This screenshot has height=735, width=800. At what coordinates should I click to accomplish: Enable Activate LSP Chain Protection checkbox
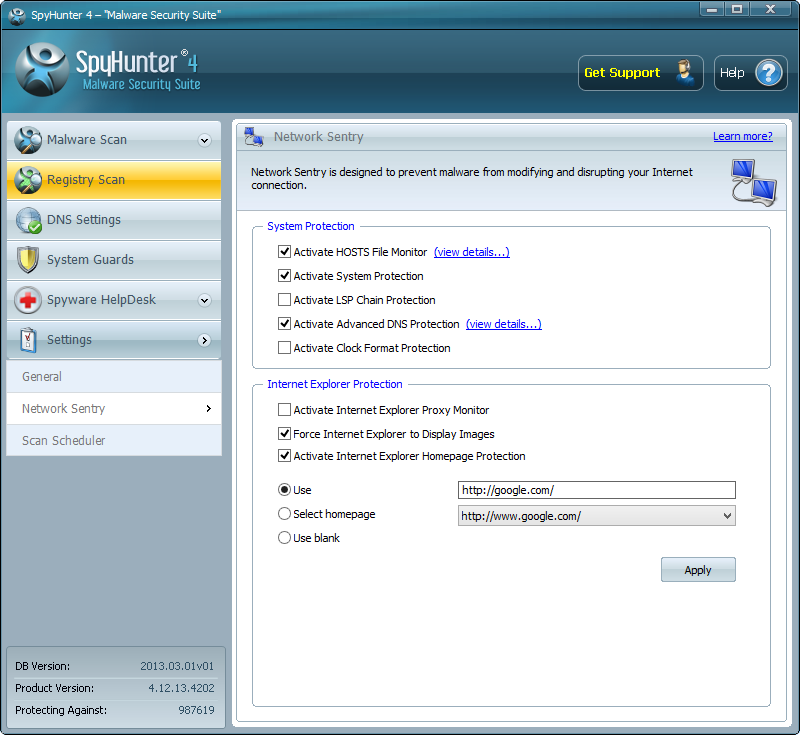tap(285, 300)
